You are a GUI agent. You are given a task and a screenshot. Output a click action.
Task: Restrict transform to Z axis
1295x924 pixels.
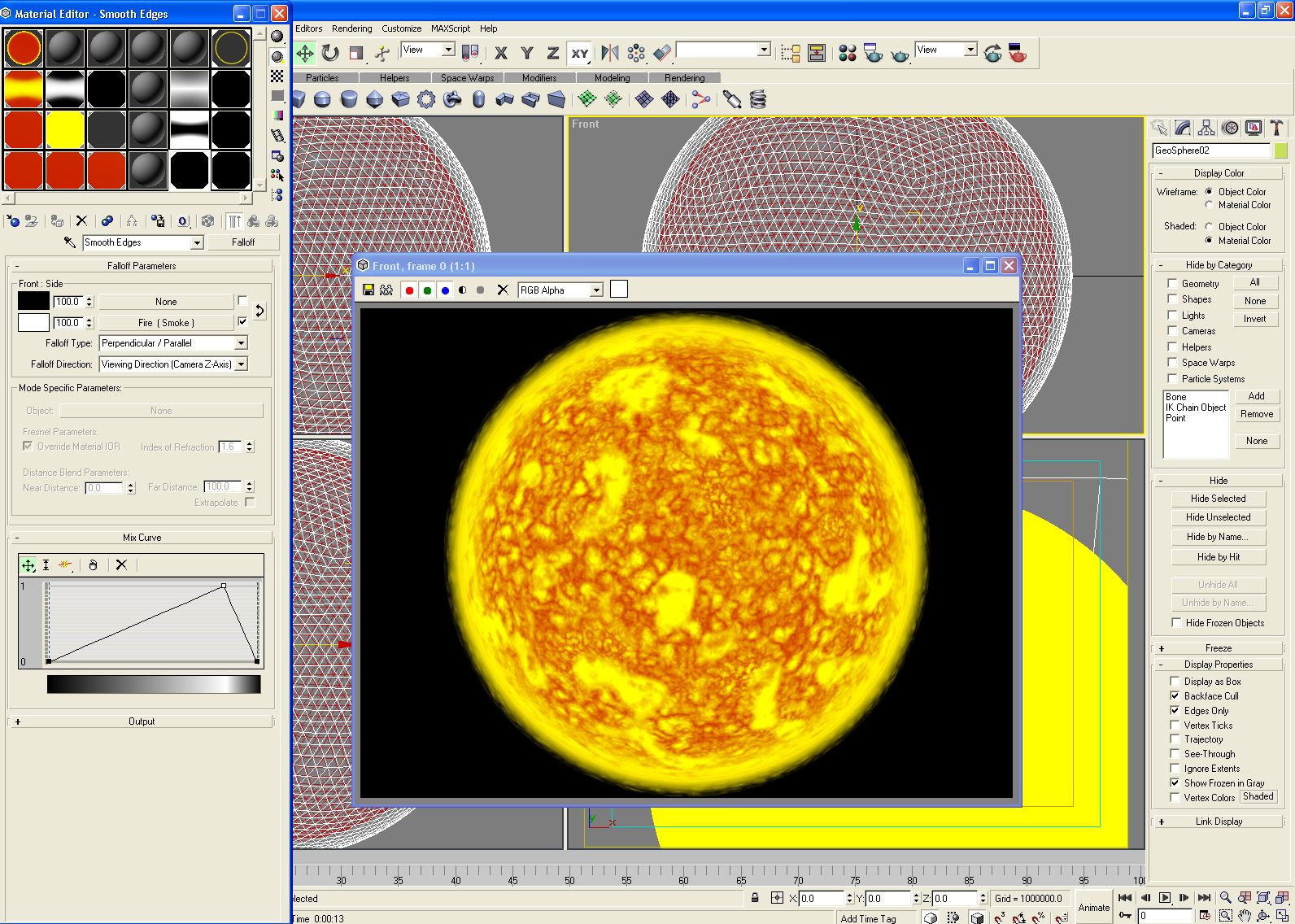pos(553,54)
